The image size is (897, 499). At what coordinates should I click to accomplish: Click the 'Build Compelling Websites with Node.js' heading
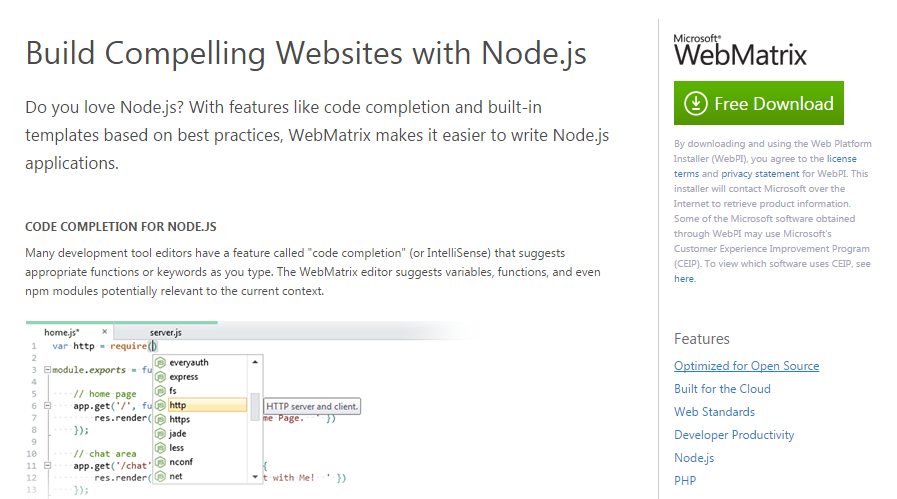coord(306,53)
